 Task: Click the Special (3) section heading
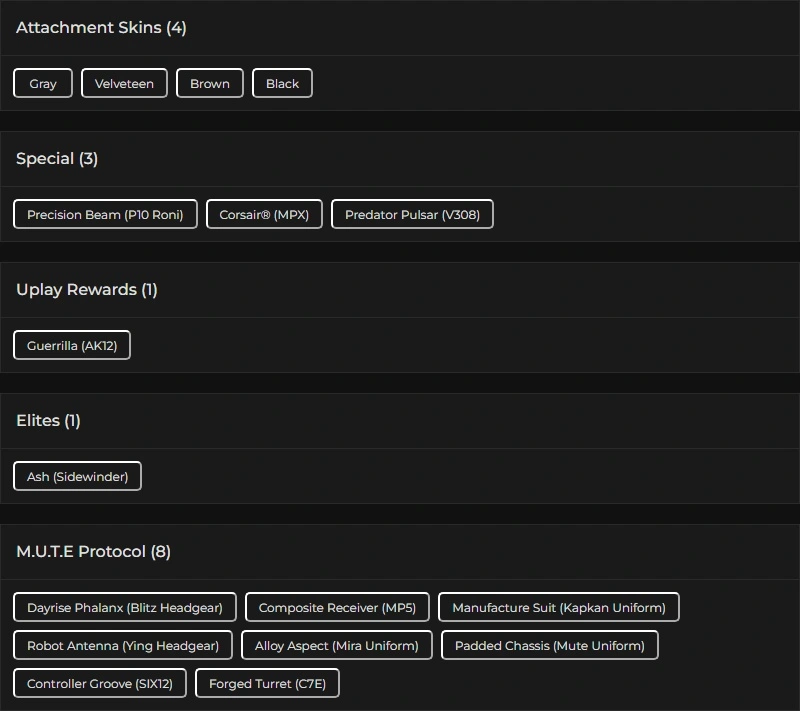pos(57,159)
